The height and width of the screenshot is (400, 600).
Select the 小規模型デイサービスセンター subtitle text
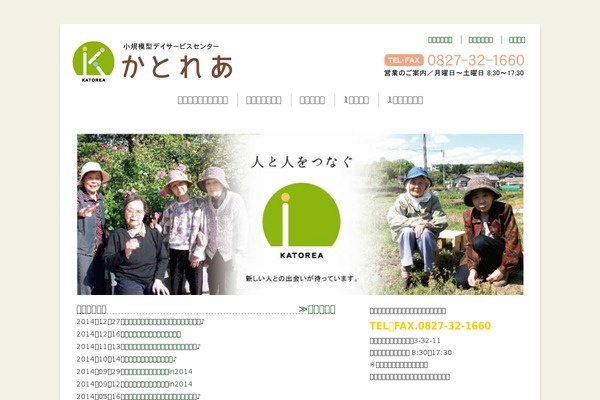(171, 46)
